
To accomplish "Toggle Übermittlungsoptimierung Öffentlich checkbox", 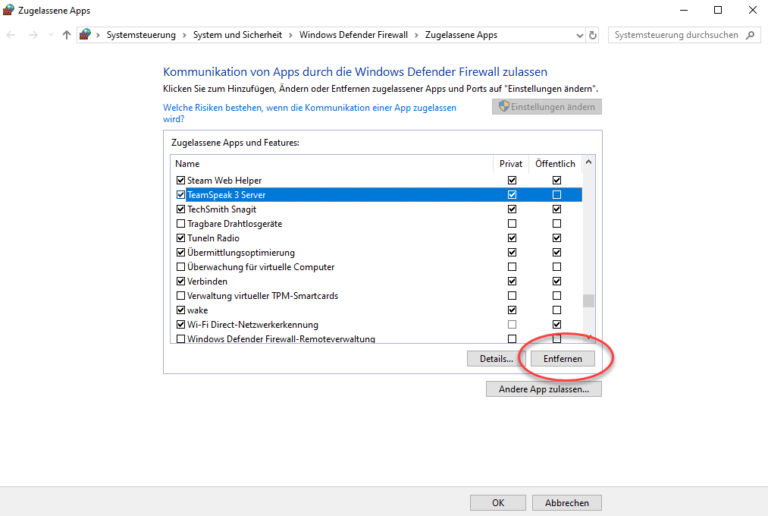I will click(556, 253).
